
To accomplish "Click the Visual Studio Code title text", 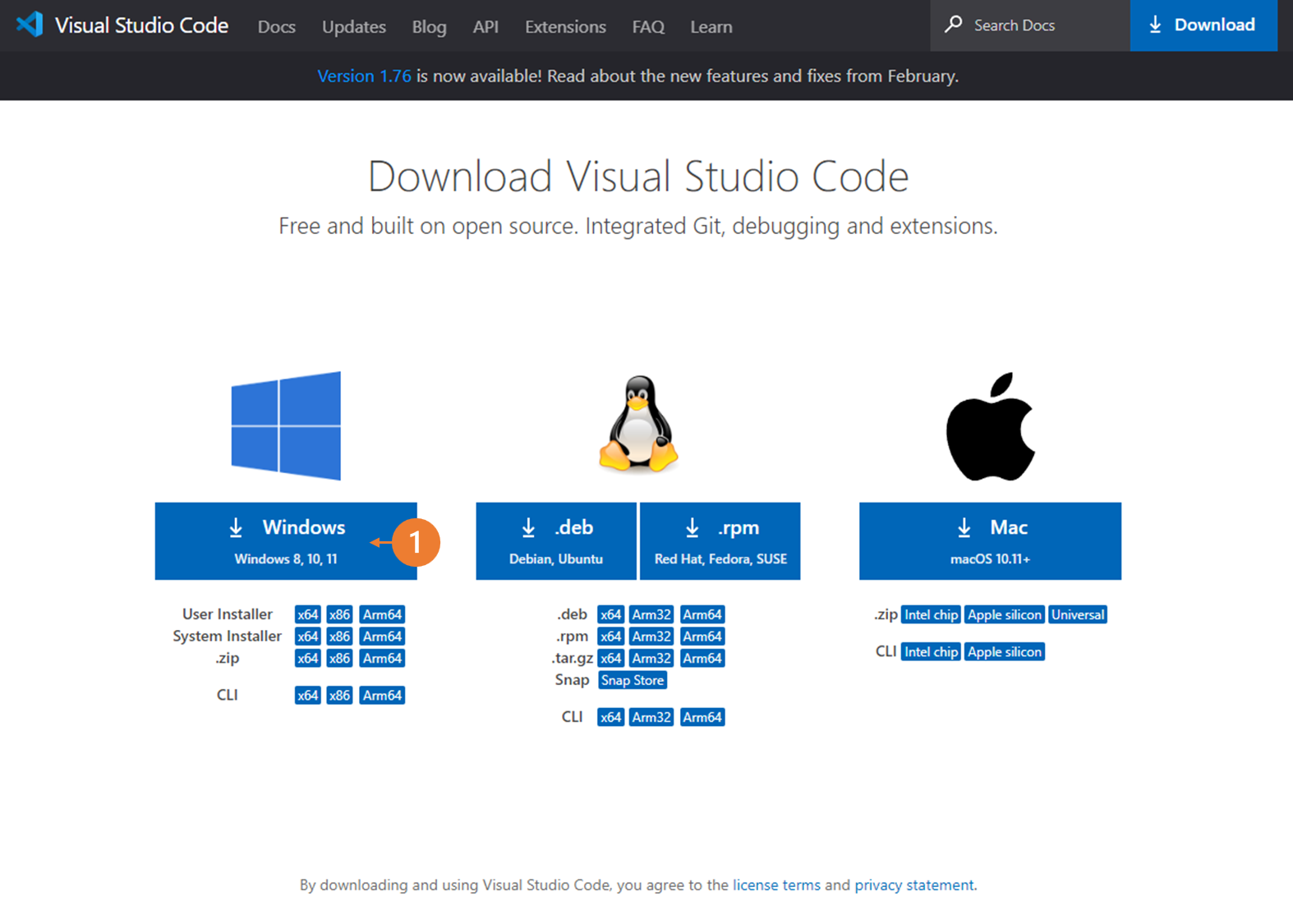I will (141, 25).
